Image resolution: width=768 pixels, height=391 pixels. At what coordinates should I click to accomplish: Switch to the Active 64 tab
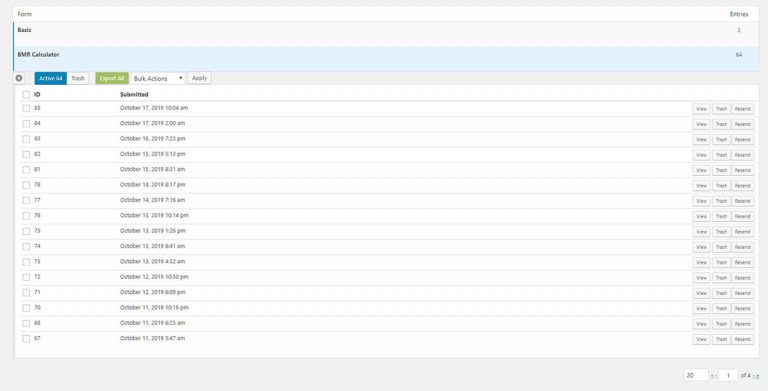[x=50, y=78]
